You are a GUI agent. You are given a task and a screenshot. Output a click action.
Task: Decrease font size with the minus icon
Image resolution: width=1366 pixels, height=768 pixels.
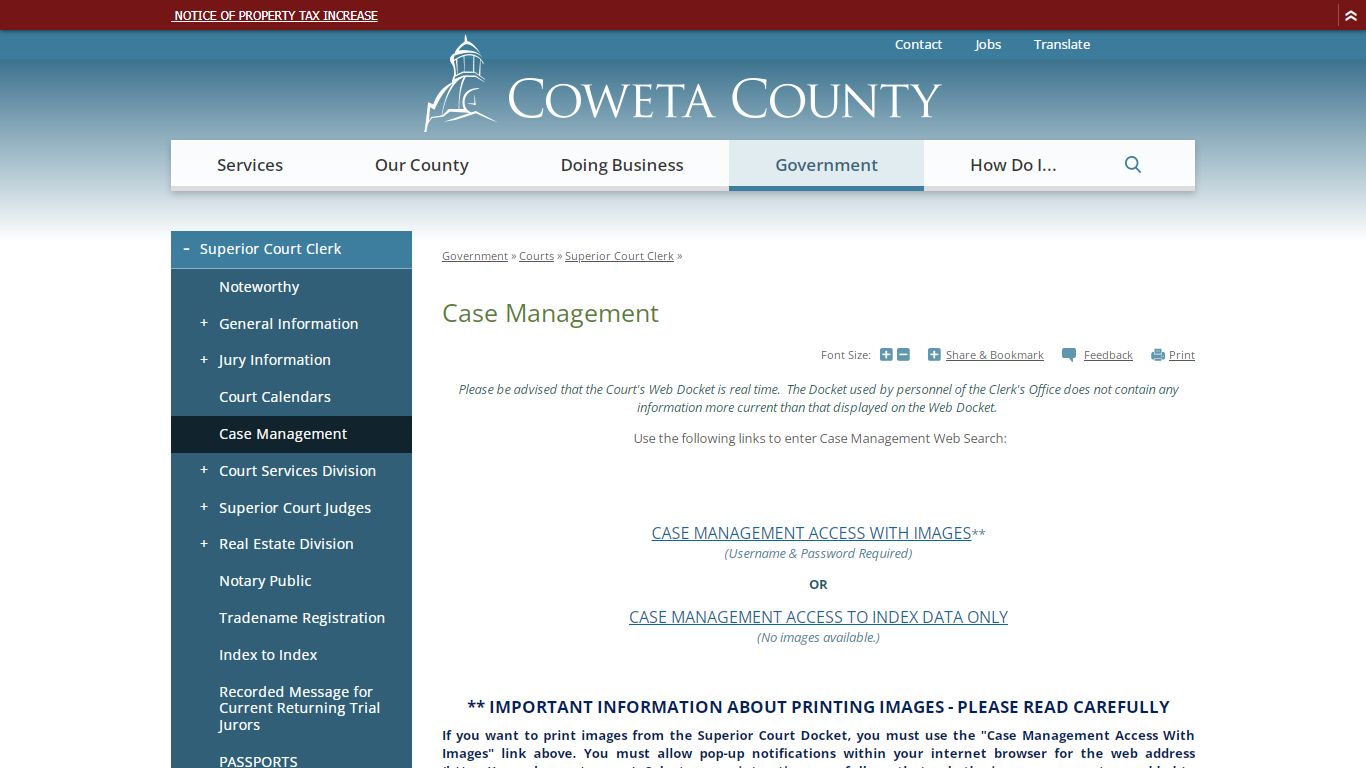pyautogui.click(x=903, y=355)
